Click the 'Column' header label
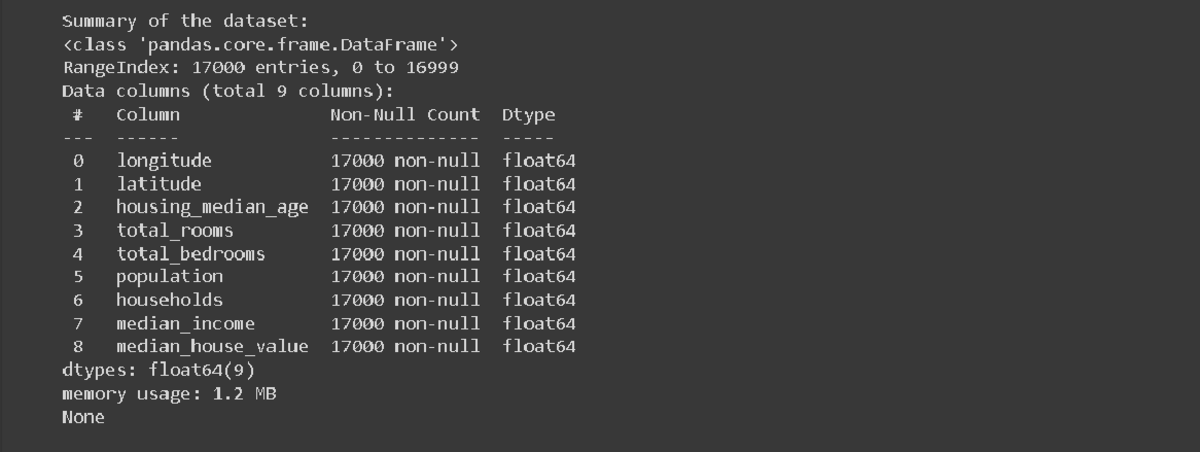1200x452 pixels. [148, 114]
